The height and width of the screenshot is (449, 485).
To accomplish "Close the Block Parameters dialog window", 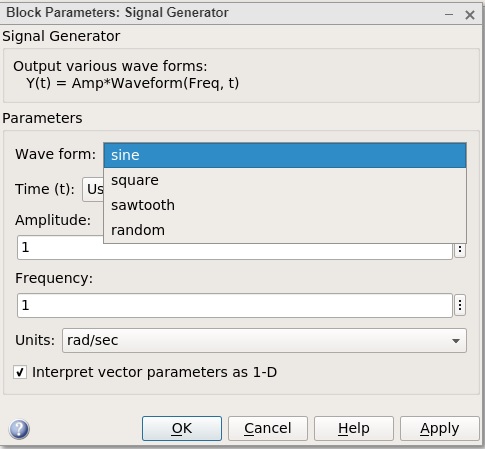I will click(470, 15).
